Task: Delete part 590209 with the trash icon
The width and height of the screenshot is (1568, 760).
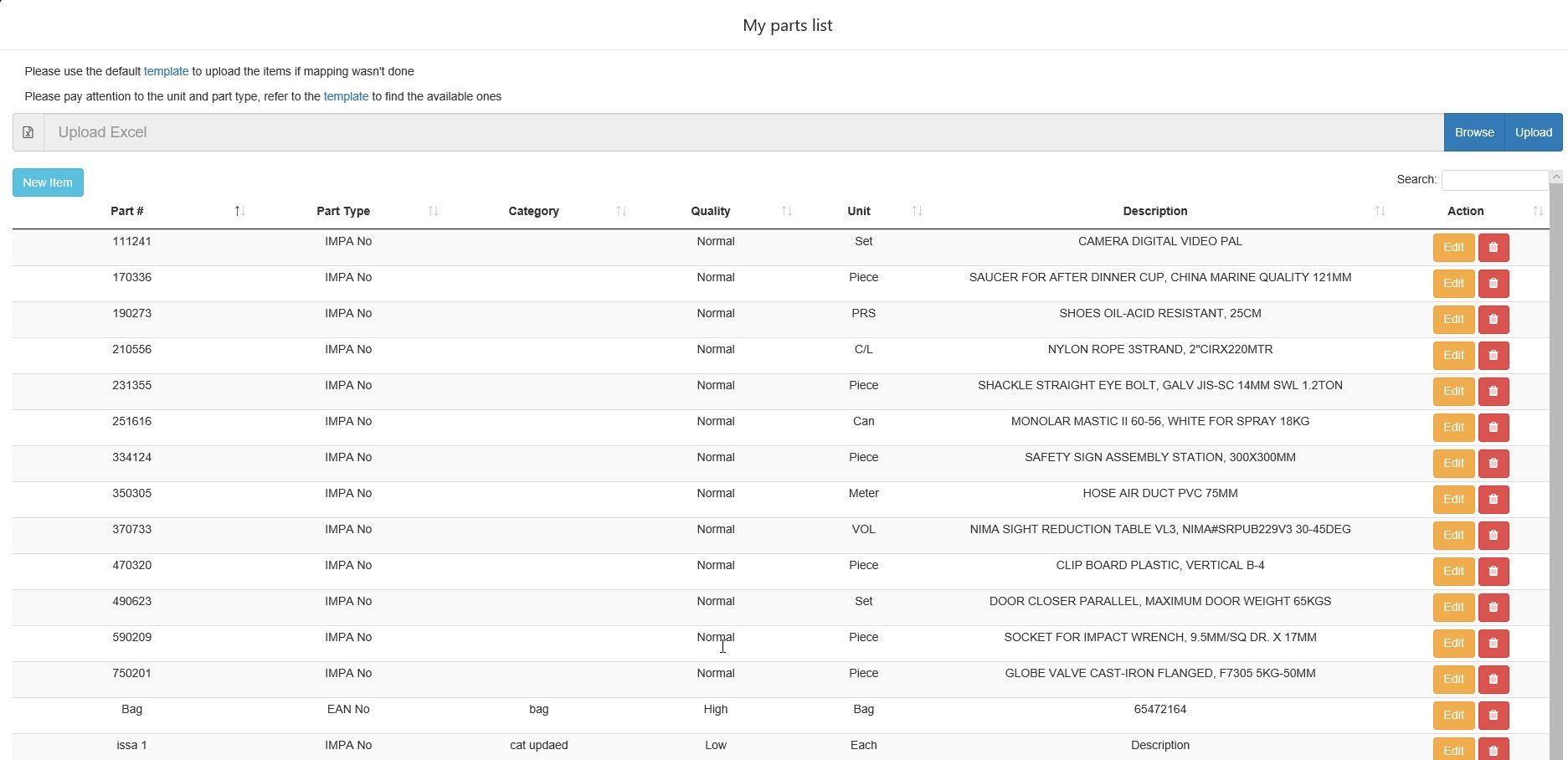Action: [1493, 644]
